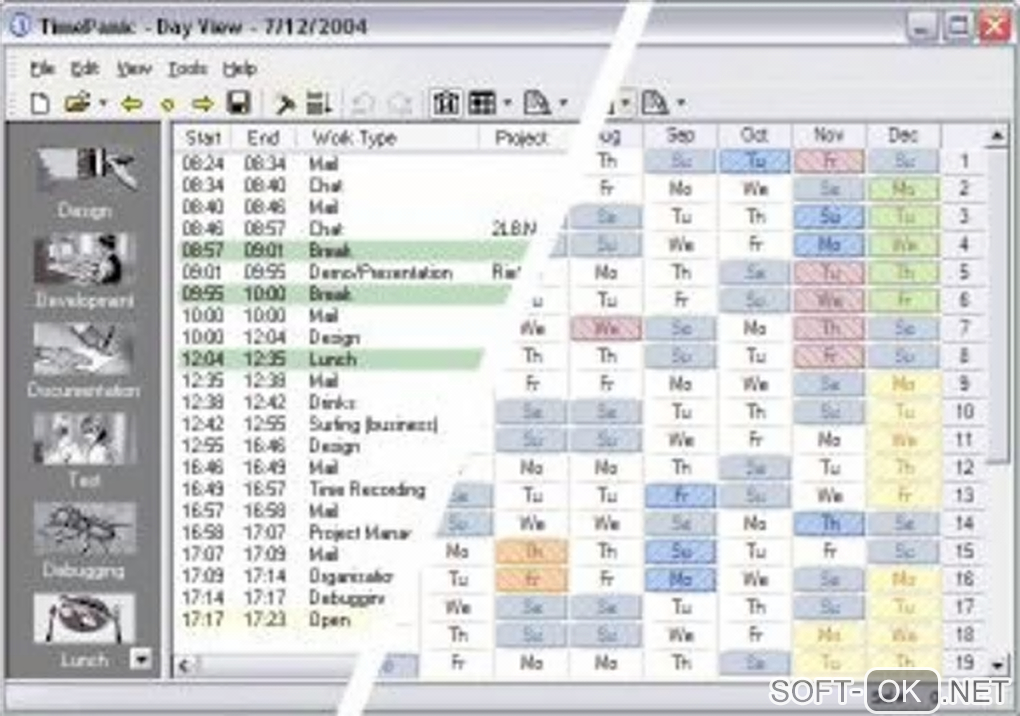Click the greyed redo toolbar icon
Screen dimensions: 1020x716
point(400,103)
